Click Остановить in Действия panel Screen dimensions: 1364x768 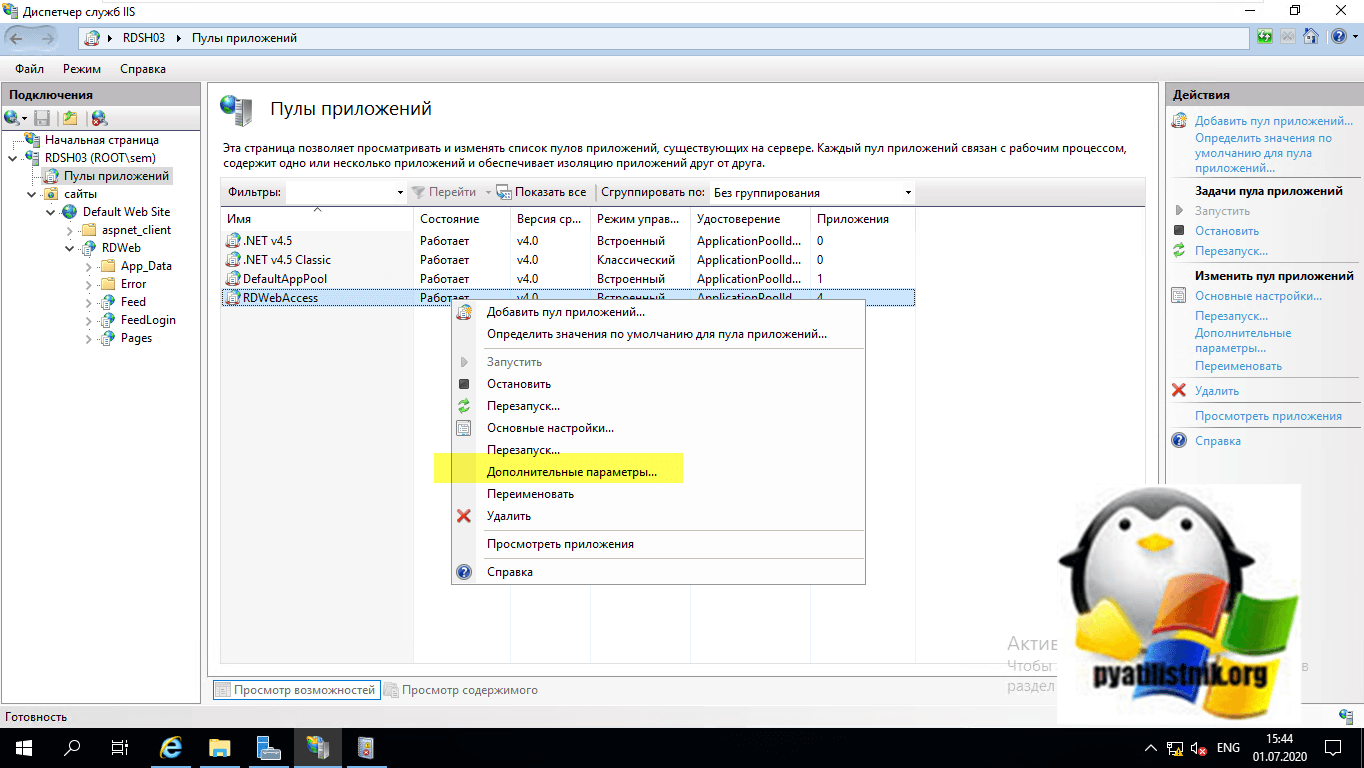point(1227,231)
